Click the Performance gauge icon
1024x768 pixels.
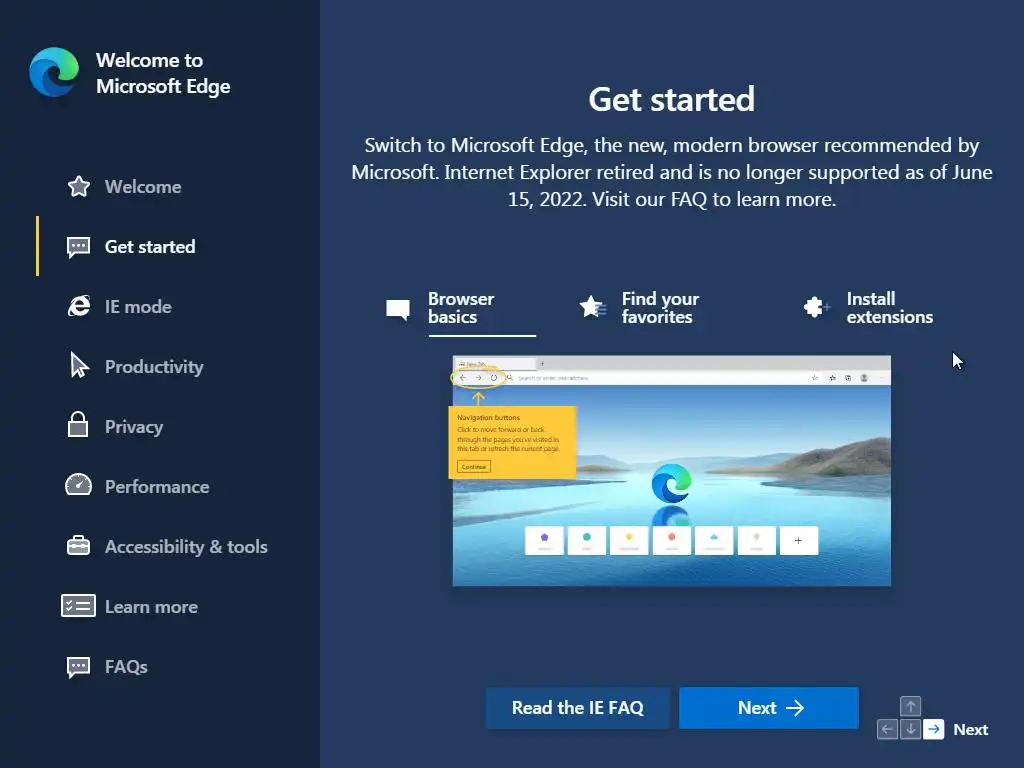pos(78,485)
